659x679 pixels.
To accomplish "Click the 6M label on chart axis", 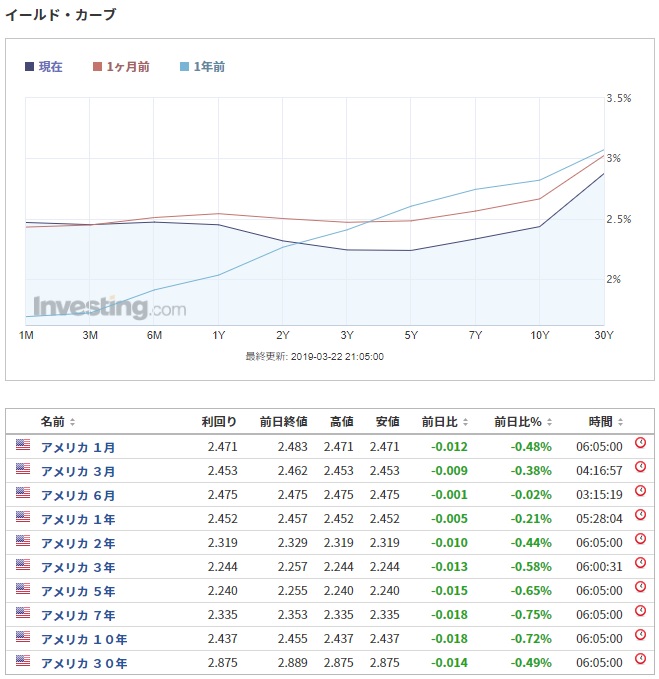I will coord(154,335).
